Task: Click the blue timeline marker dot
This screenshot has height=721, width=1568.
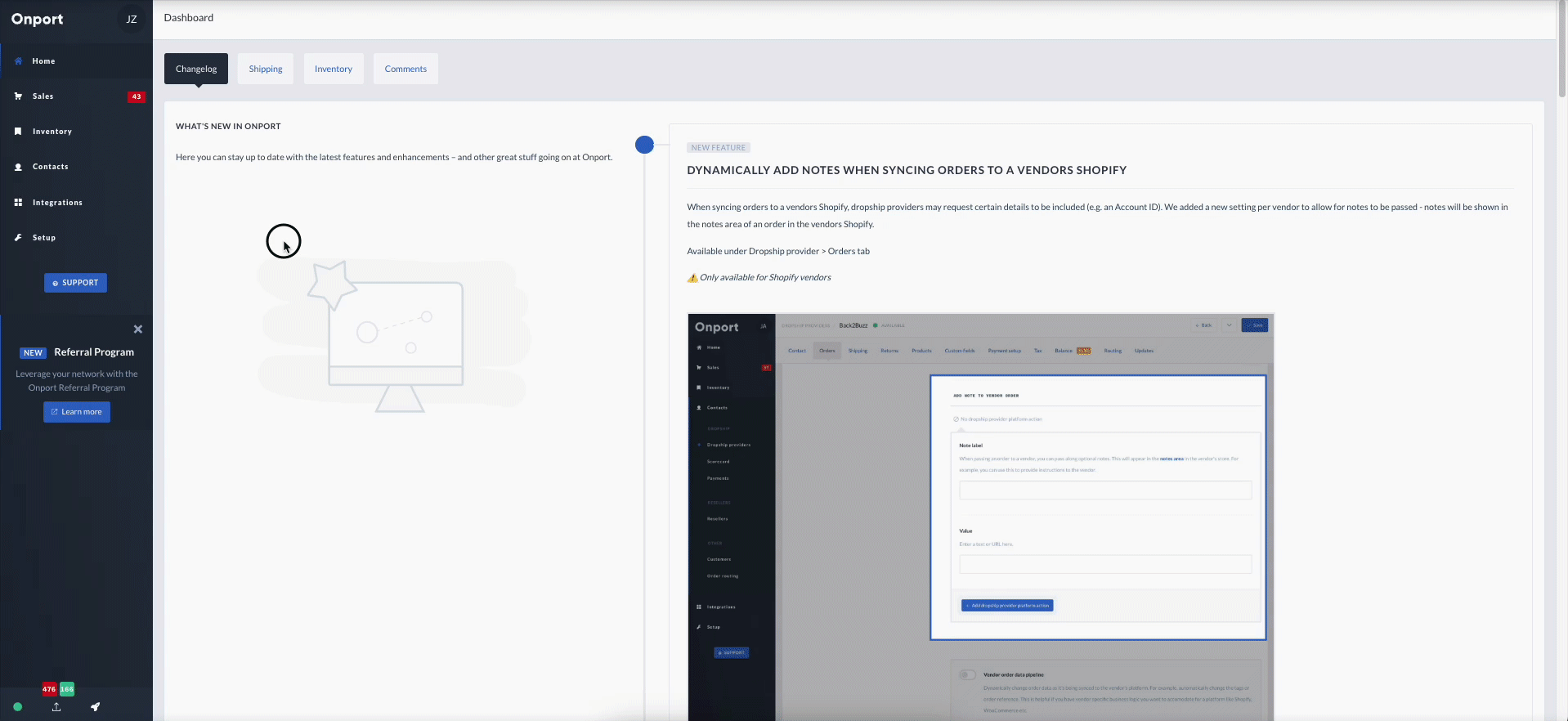Action: pyautogui.click(x=644, y=145)
